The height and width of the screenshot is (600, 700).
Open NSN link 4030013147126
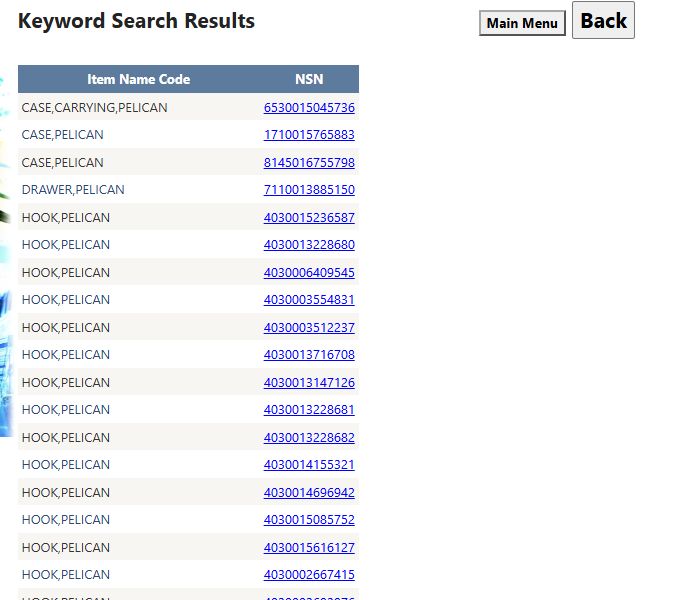309,383
